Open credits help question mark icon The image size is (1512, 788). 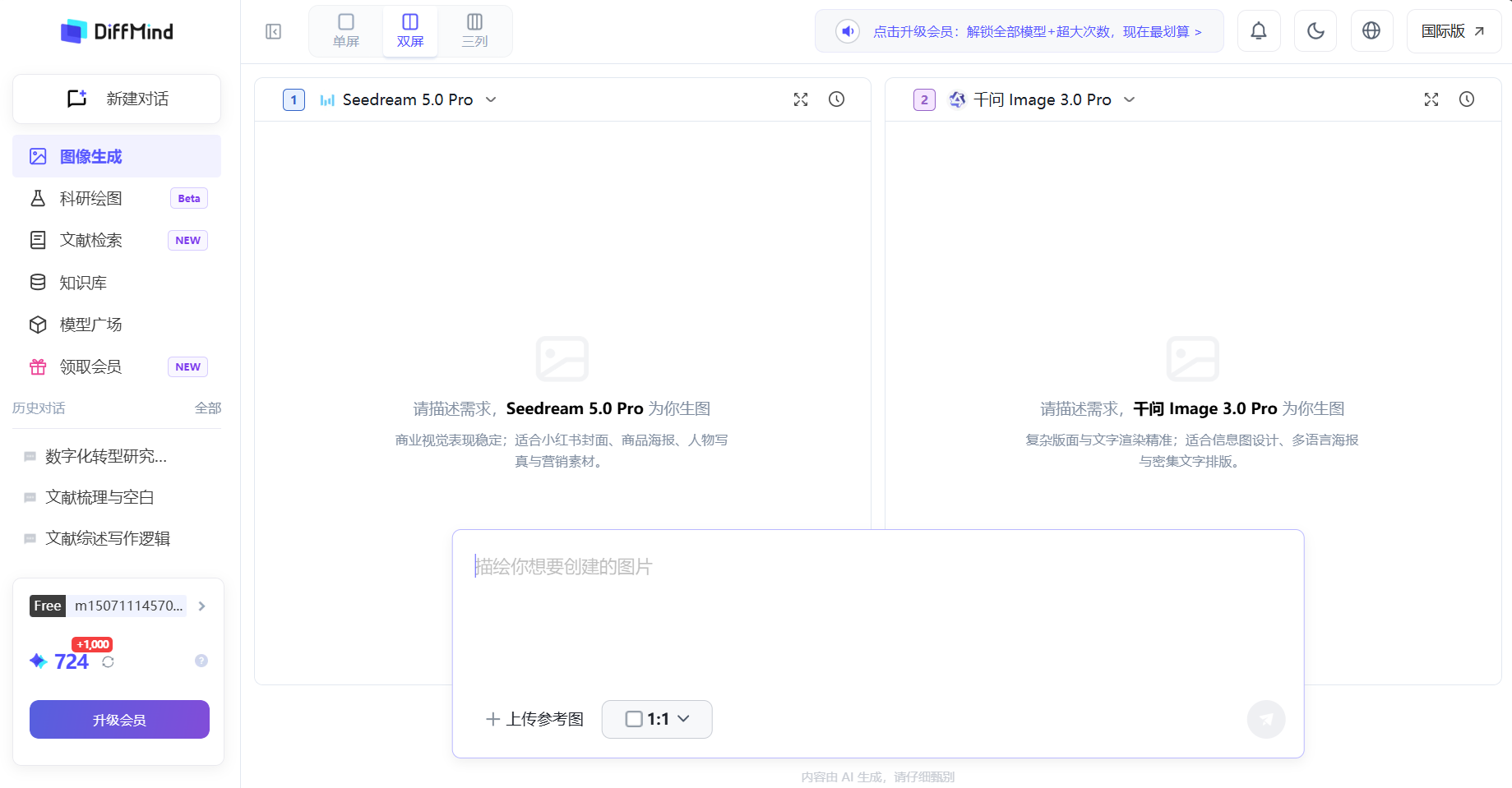[x=201, y=661]
